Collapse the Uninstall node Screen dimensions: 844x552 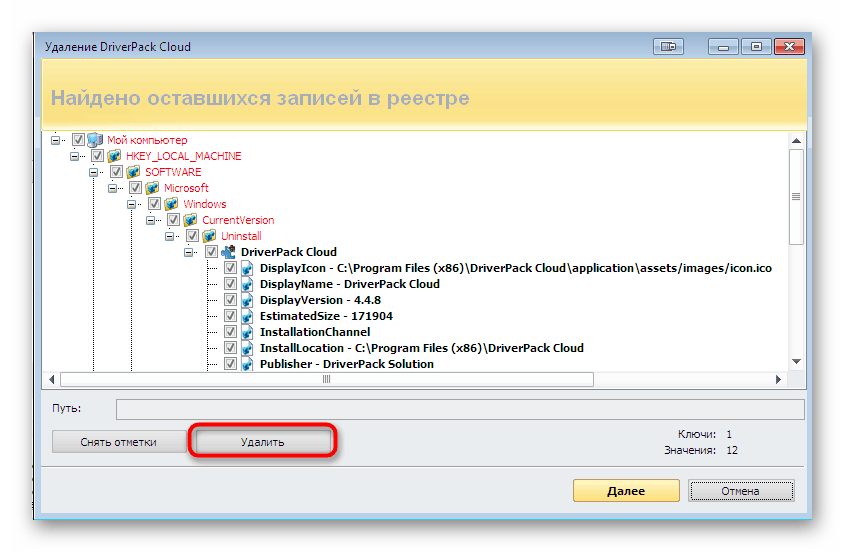(169, 236)
